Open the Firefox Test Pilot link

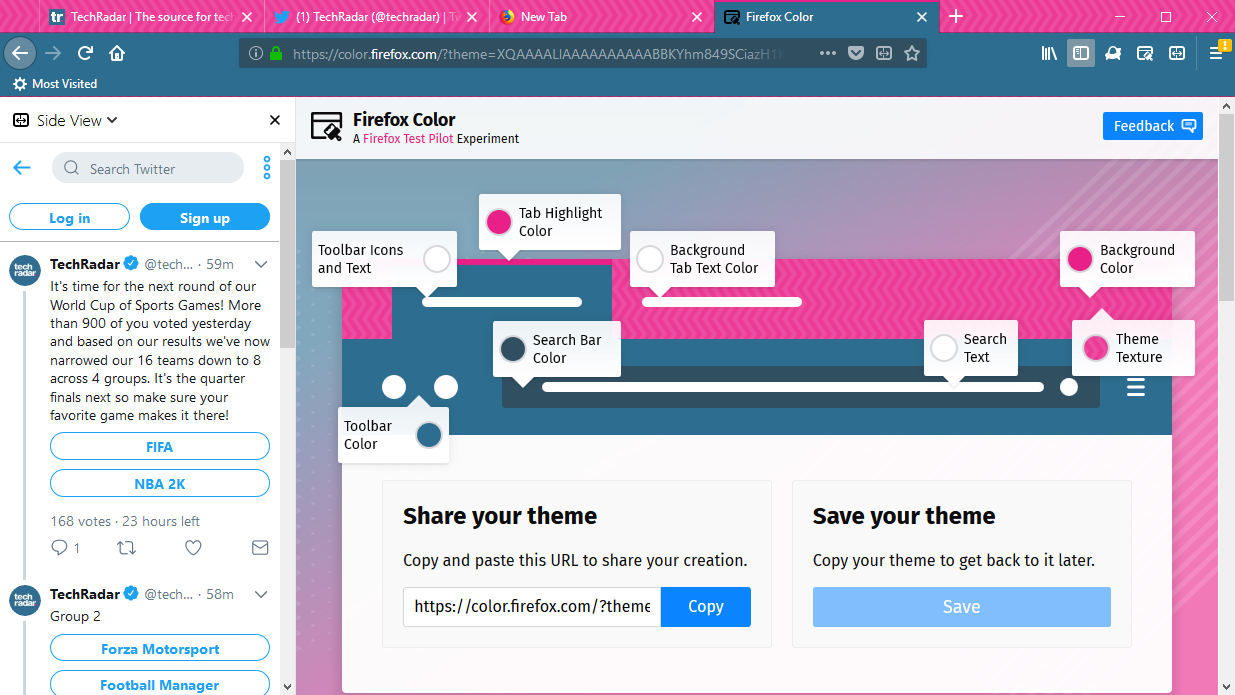[408, 139]
